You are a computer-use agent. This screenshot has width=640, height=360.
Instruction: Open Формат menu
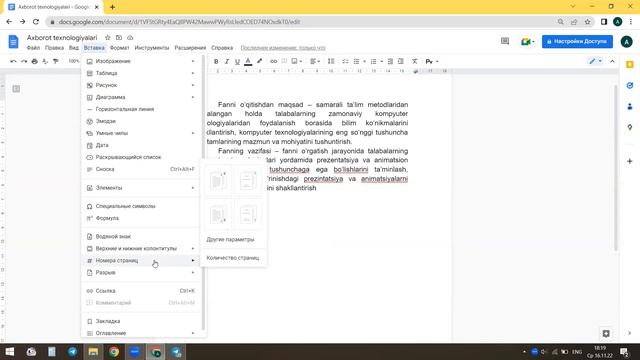tap(120, 48)
